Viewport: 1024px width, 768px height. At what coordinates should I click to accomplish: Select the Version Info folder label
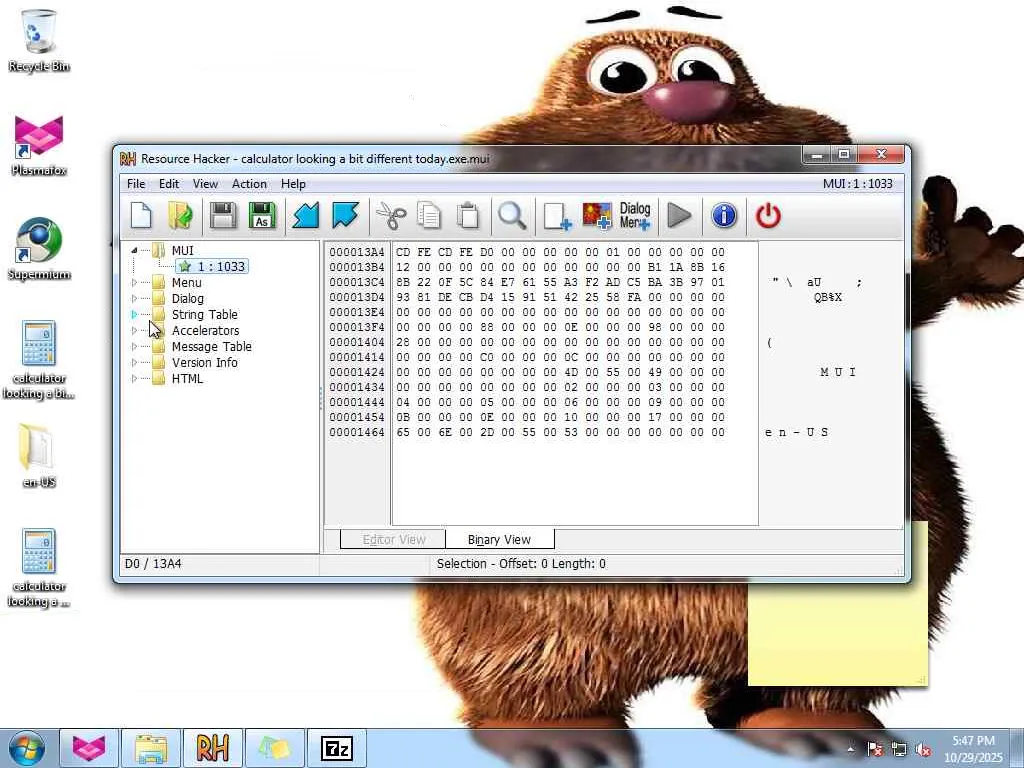[x=204, y=362]
